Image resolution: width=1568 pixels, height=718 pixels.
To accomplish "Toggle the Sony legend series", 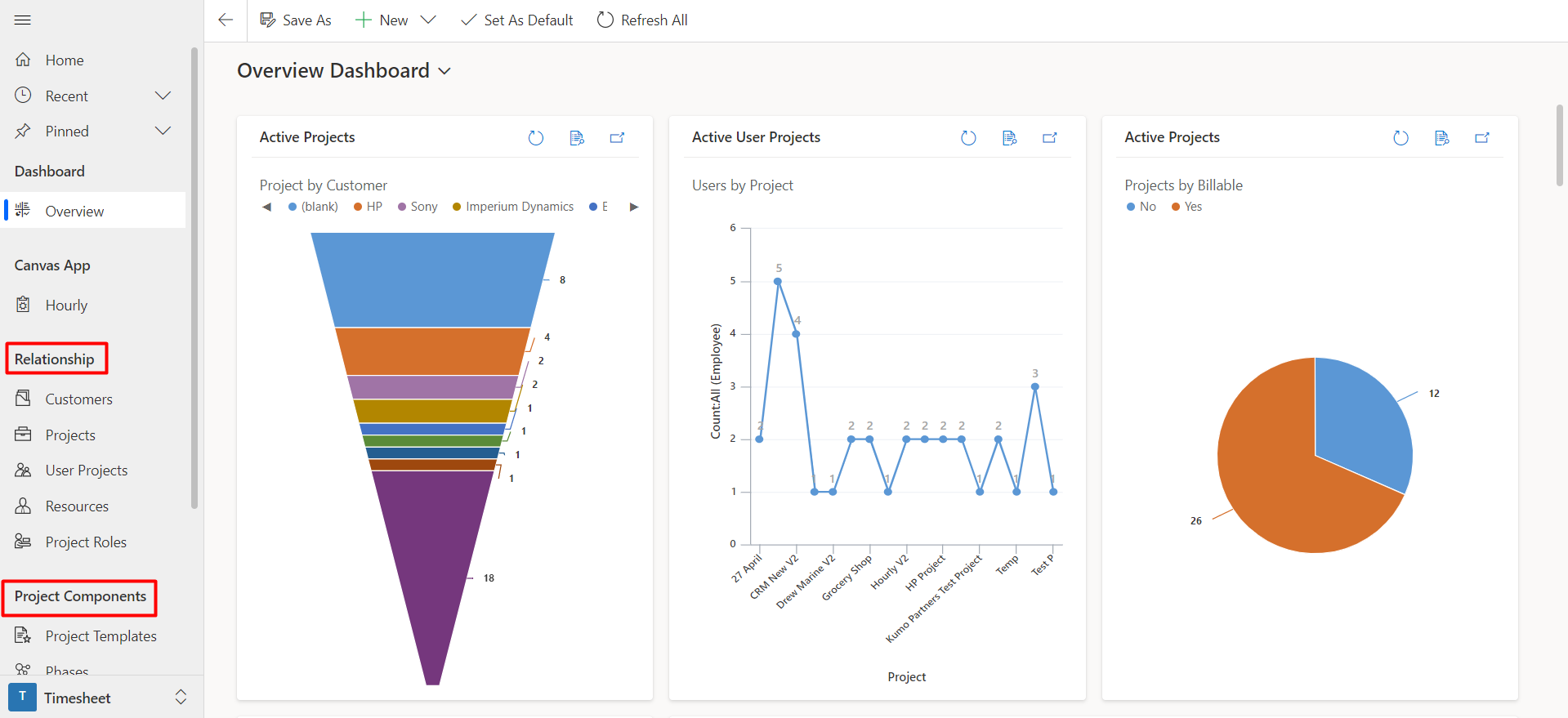I will click(x=418, y=207).
